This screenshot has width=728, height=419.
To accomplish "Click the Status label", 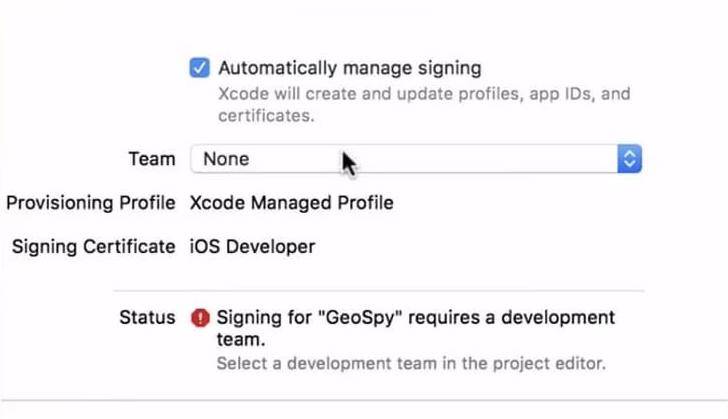I will (x=147, y=318).
